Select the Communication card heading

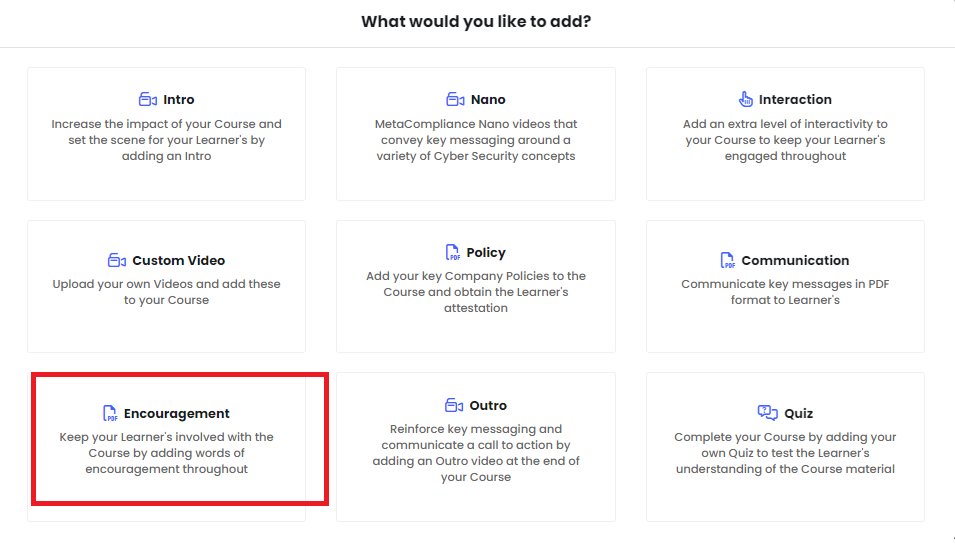[795, 260]
